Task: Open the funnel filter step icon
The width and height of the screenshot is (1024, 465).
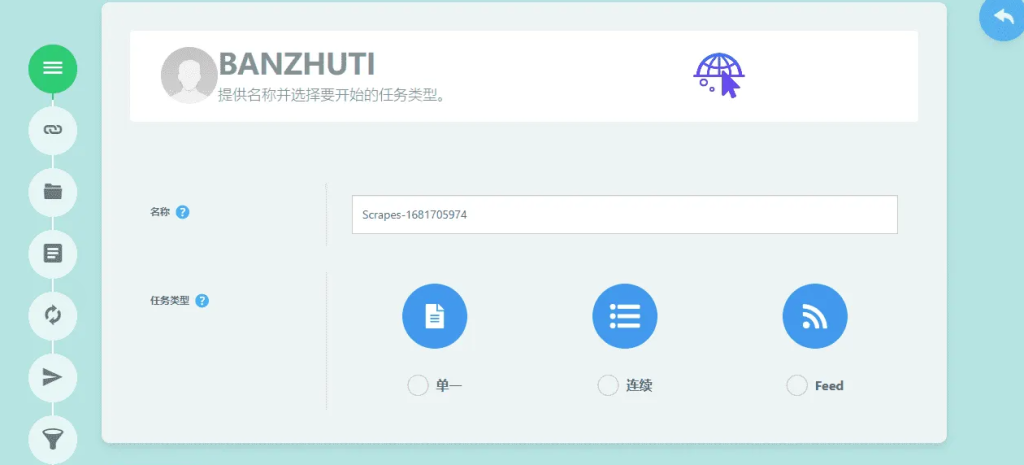Action: point(53,439)
